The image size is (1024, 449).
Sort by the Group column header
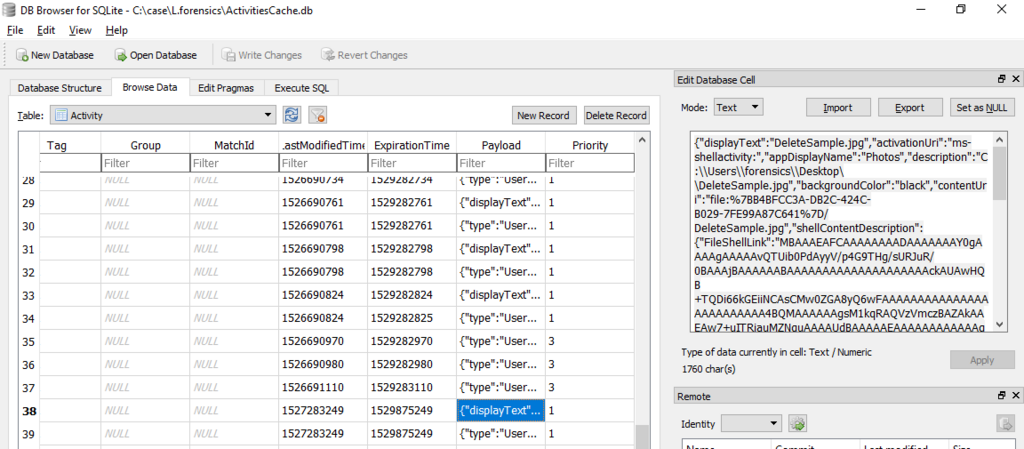pyautogui.click(x=145, y=145)
